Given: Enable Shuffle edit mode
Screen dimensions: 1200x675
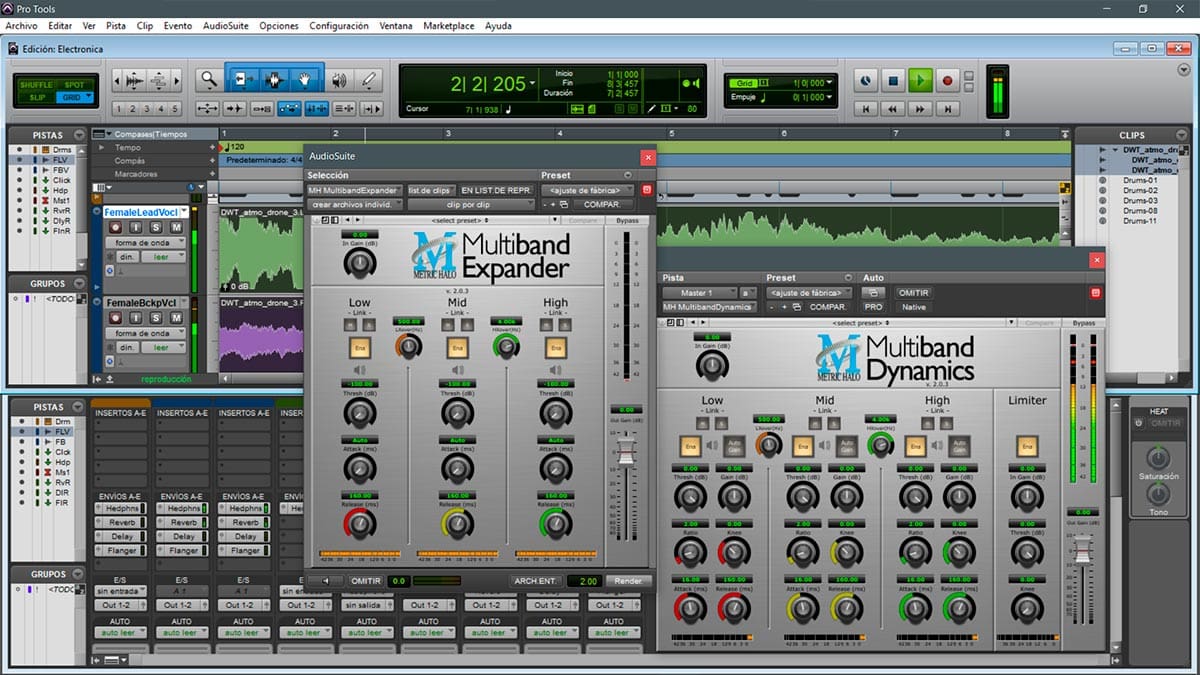Looking at the screenshot, I should pos(35,85).
